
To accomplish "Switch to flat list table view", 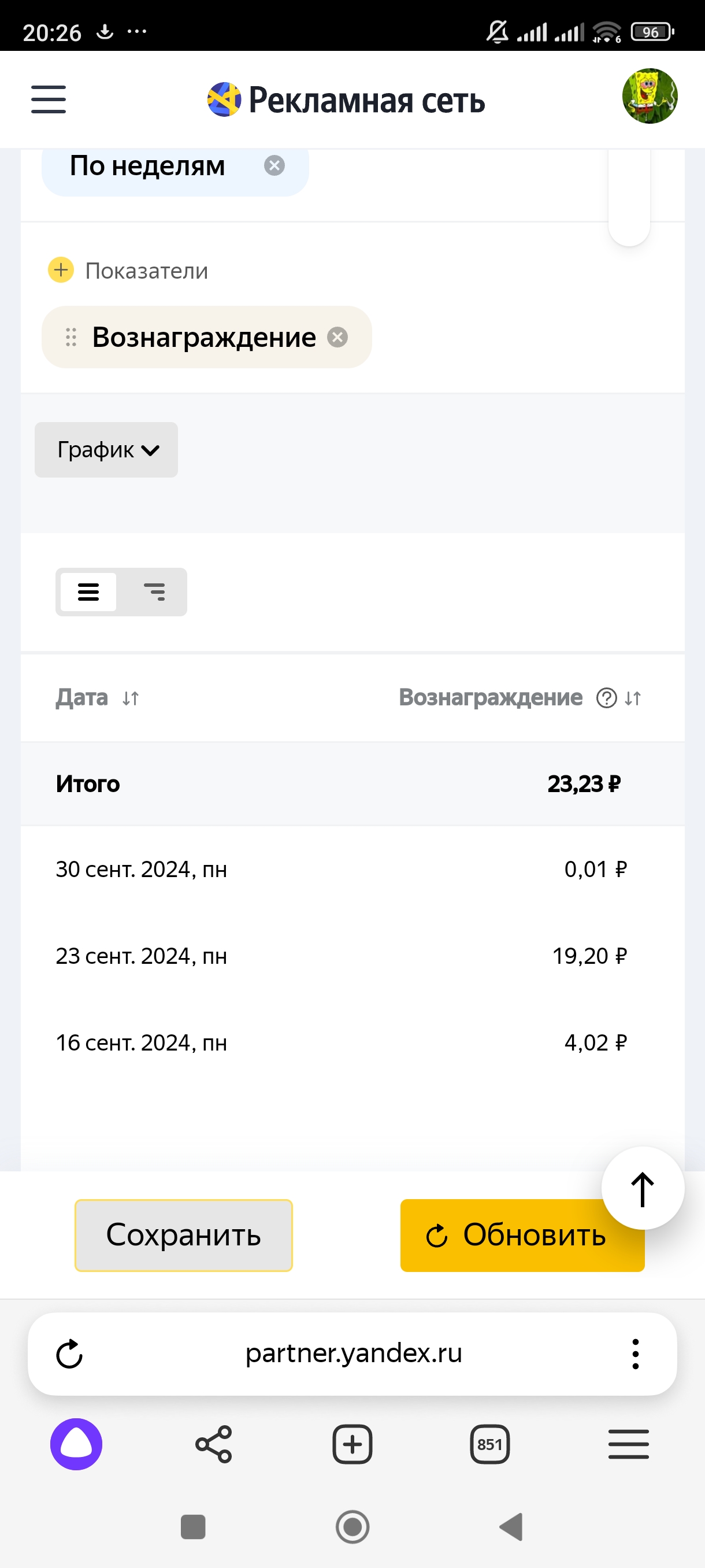I will pyautogui.click(x=88, y=591).
